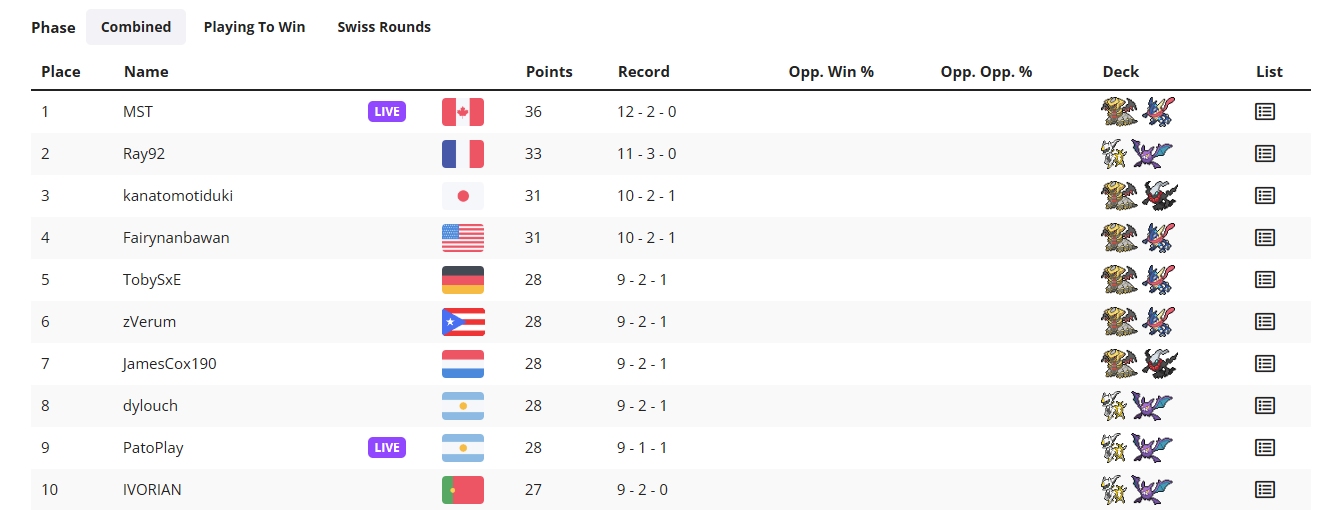Click dylouch's Arceus deck sprites
The image size is (1321, 510).
point(1138,406)
